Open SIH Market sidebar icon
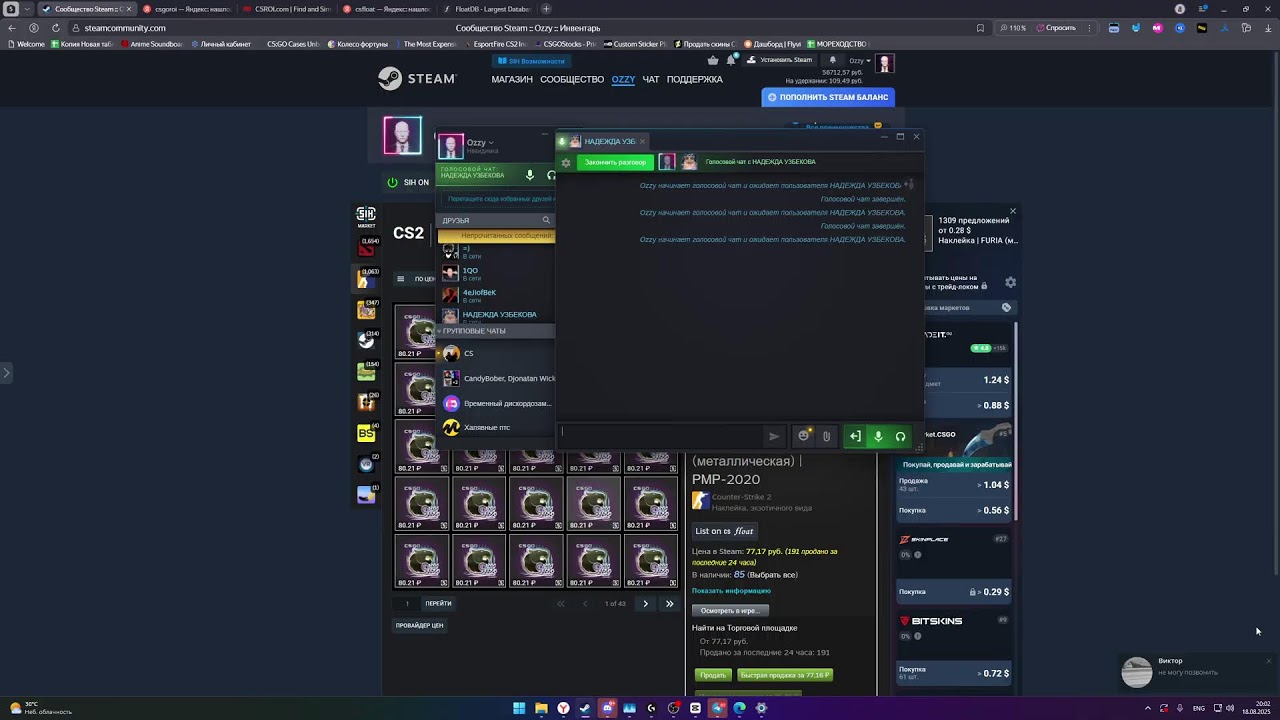Image resolution: width=1280 pixels, height=720 pixels. (366, 217)
